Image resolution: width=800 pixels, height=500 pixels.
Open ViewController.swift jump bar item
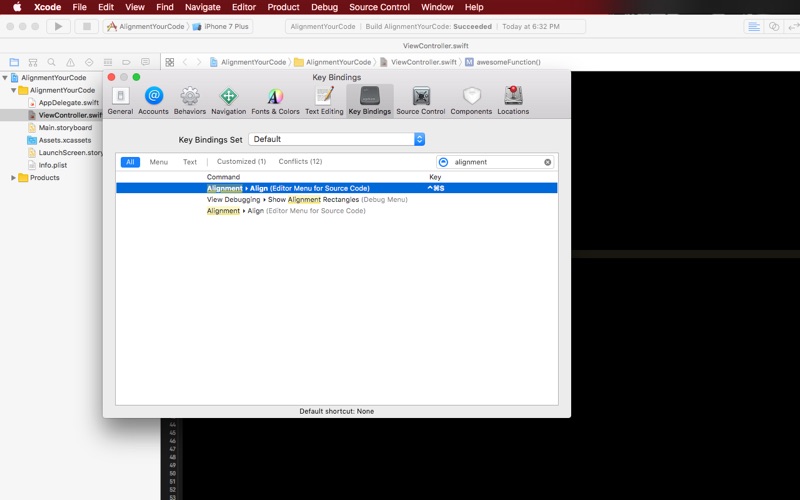[x=418, y=62]
